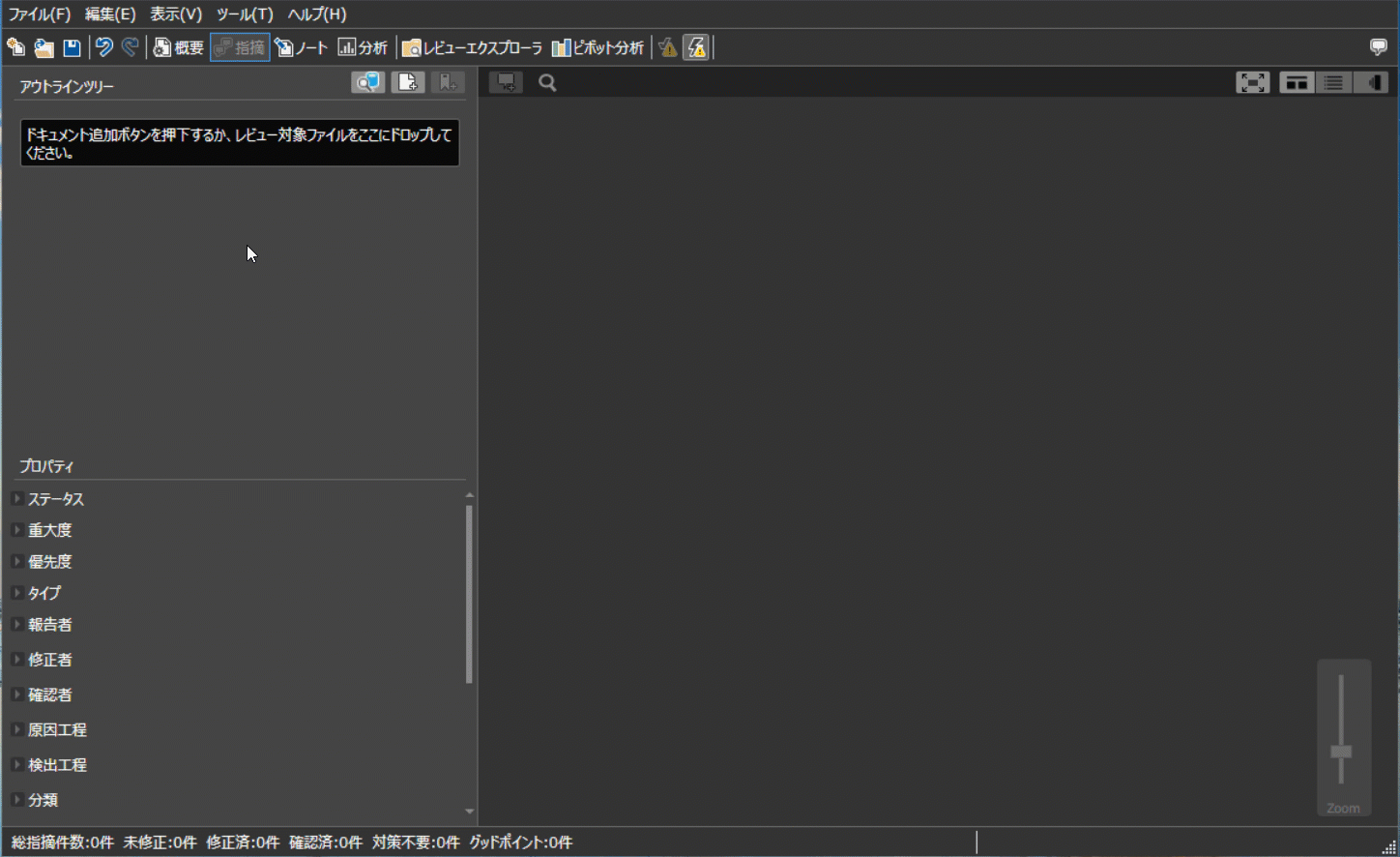Expand the 重大度 property section
1400x857 pixels.
[17, 530]
